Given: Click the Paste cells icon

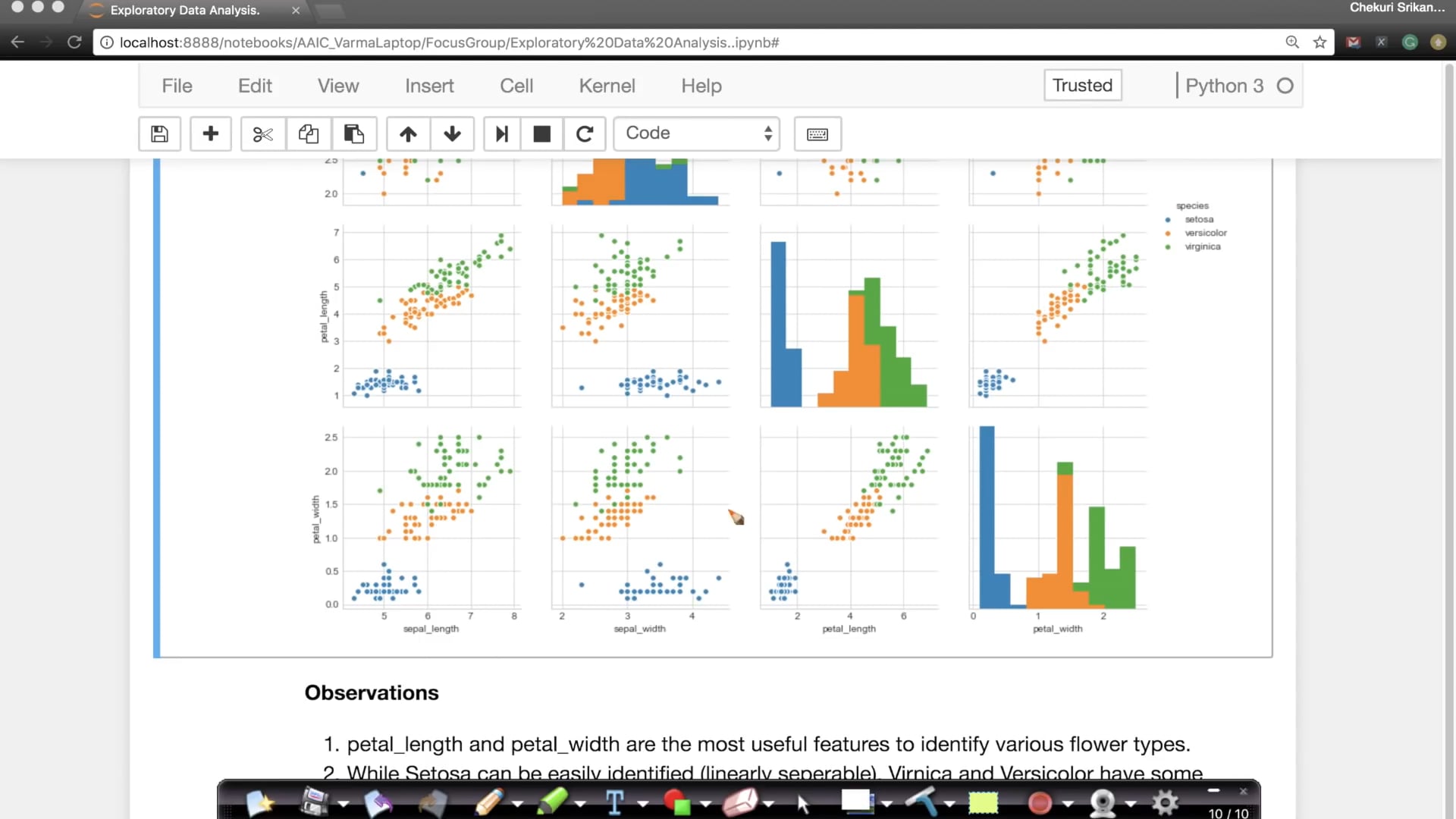Looking at the screenshot, I should click(x=353, y=133).
